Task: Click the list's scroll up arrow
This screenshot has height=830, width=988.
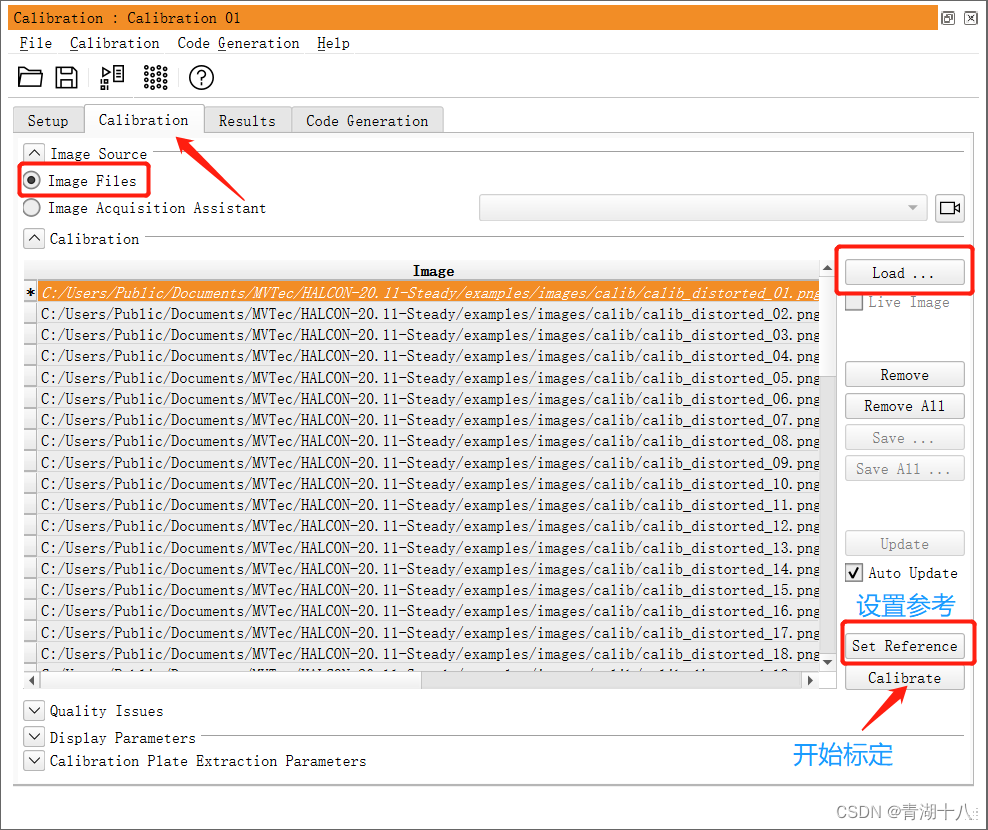Action: pyautogui.click(x=827, y=268)
